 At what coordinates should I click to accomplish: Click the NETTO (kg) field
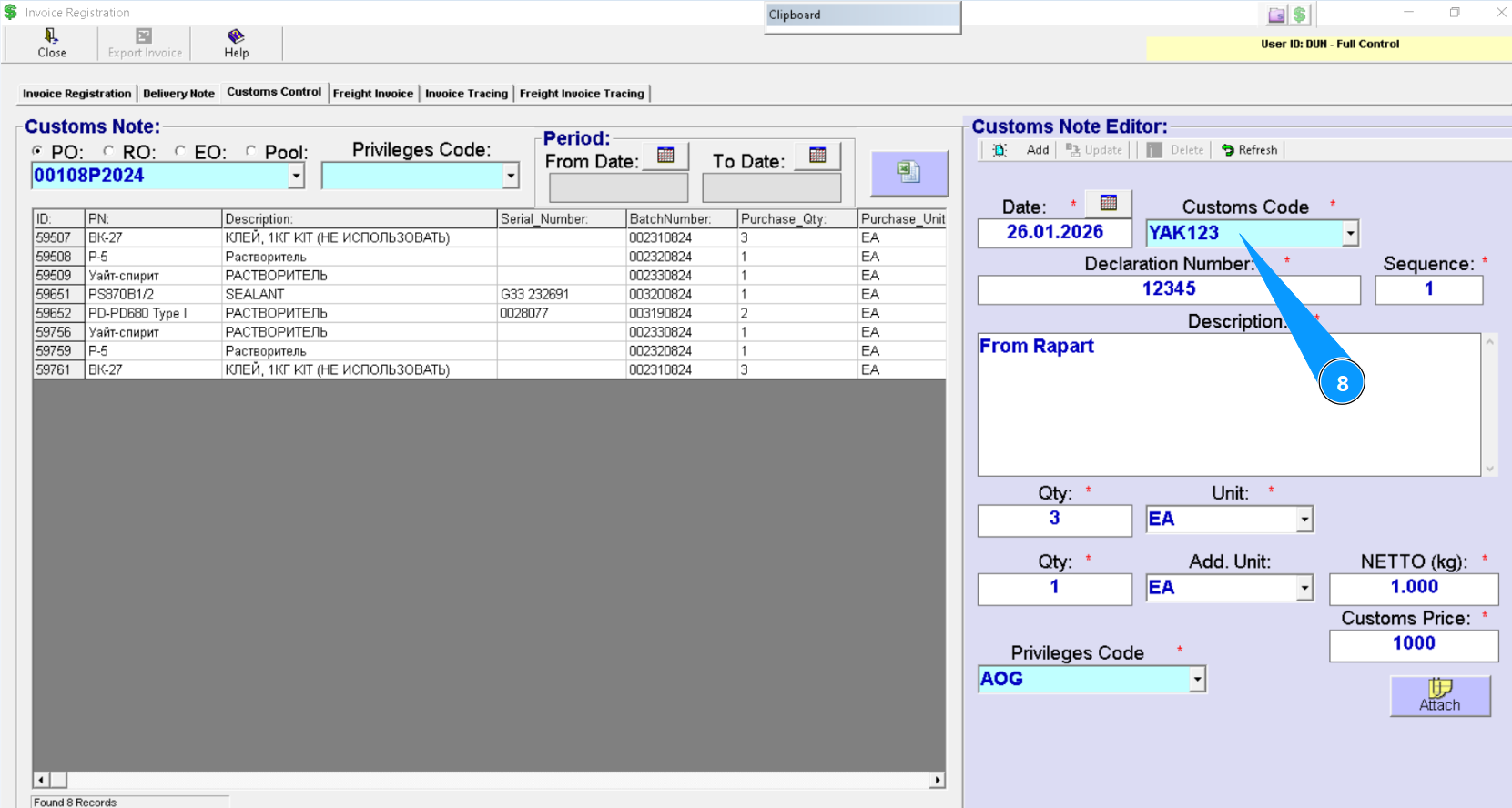[1414, 588]
